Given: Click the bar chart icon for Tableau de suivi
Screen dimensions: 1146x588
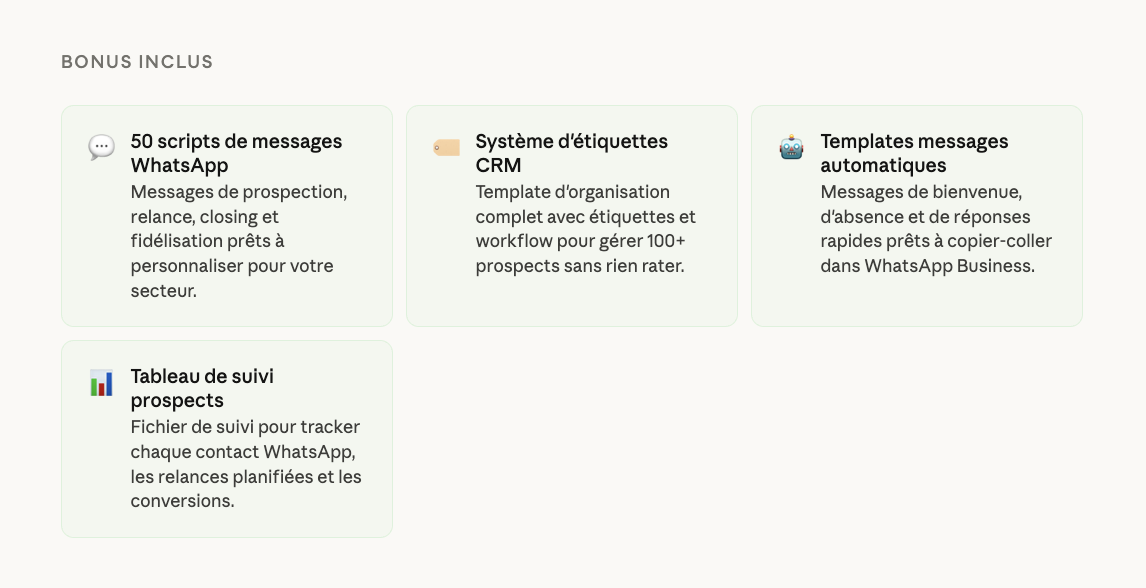Looking at the screenshot, I should [101, 383].
